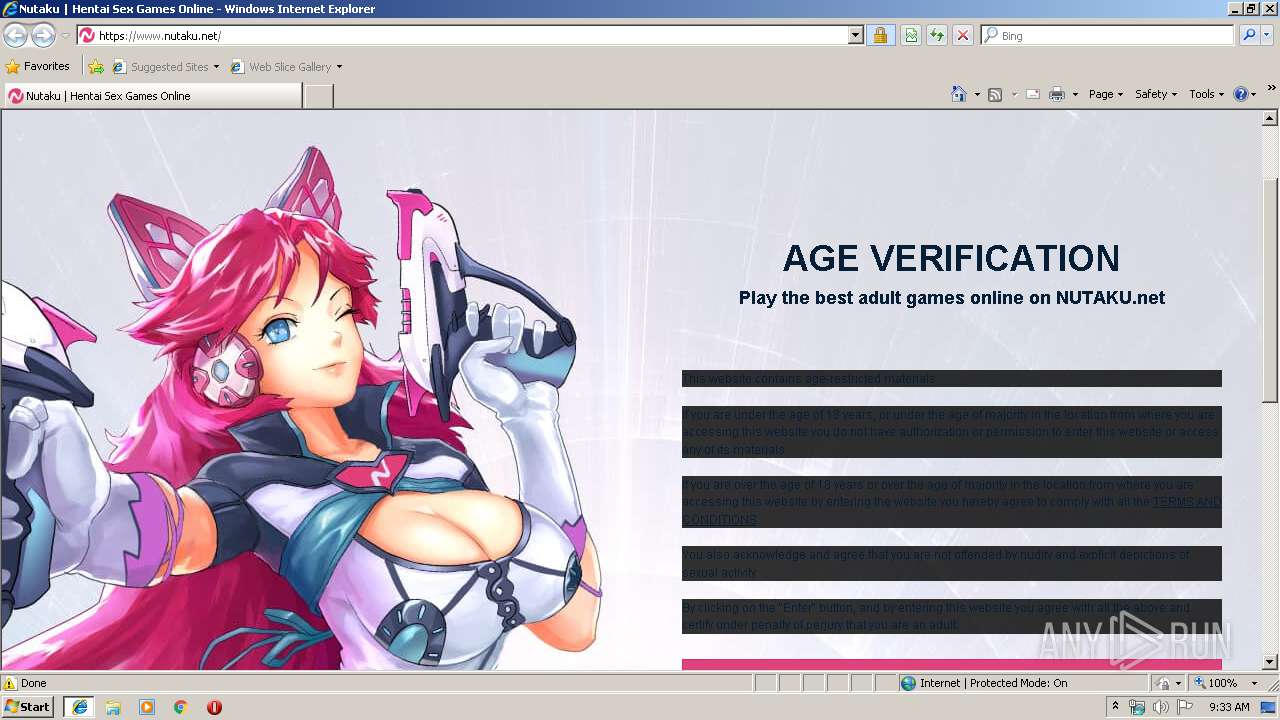Open the recent pages dropdown arrow
Screen dimensions: 1280x720
[65, 35]
